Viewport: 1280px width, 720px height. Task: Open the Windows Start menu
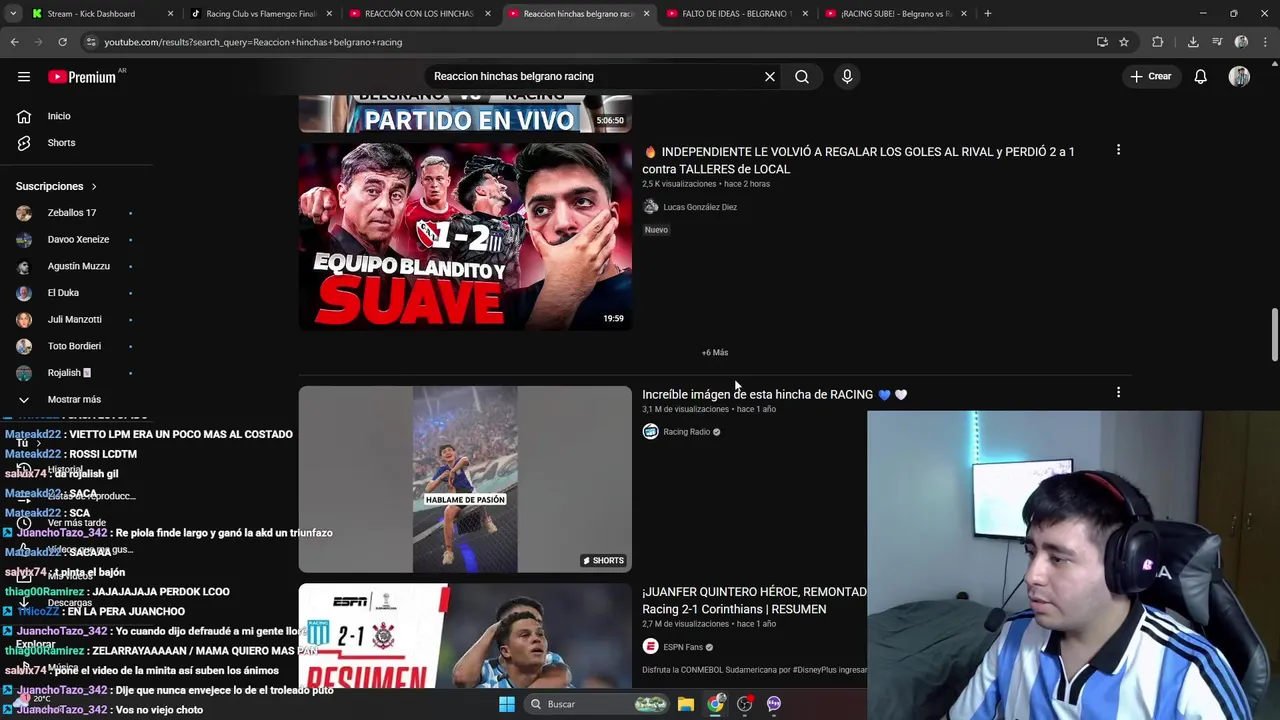point(507,704)
